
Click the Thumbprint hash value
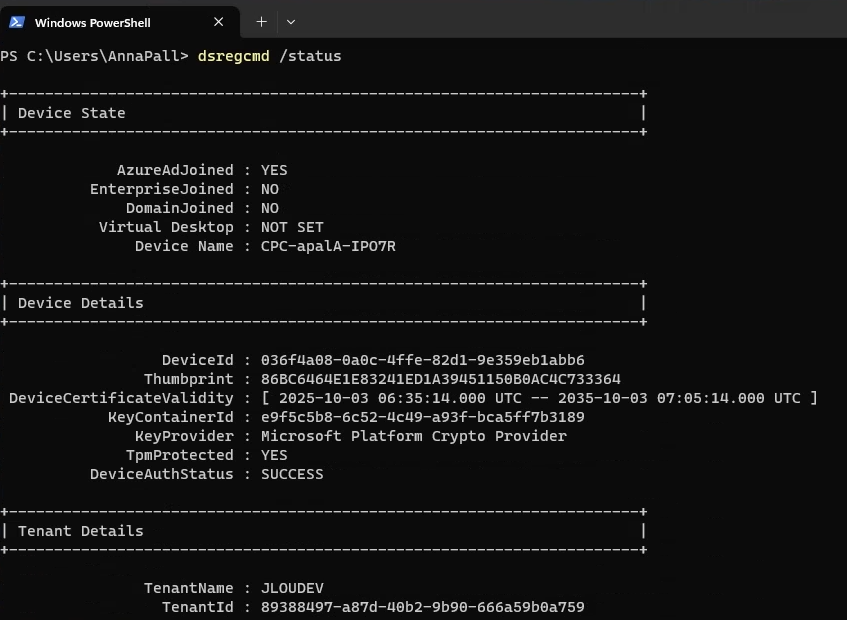point(440,379)
